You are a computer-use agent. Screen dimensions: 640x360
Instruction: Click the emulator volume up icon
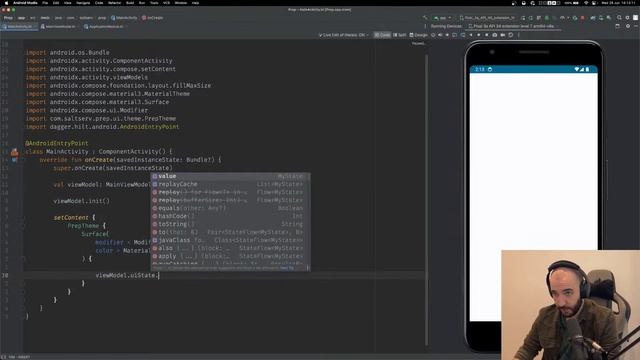click(x=440, y=35)
